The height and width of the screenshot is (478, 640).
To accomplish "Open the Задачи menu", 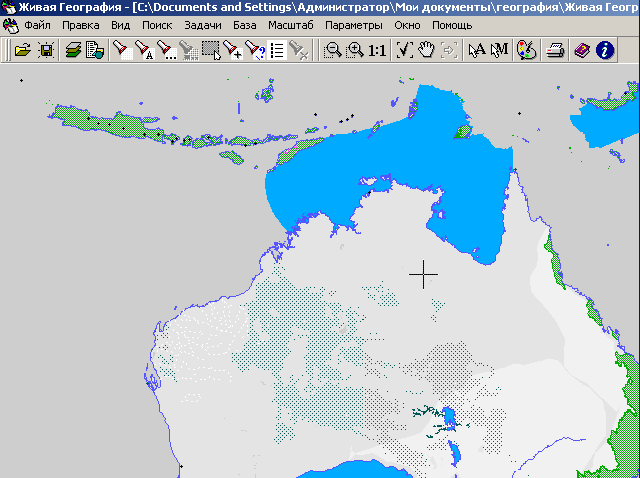I will click(203, 24).
